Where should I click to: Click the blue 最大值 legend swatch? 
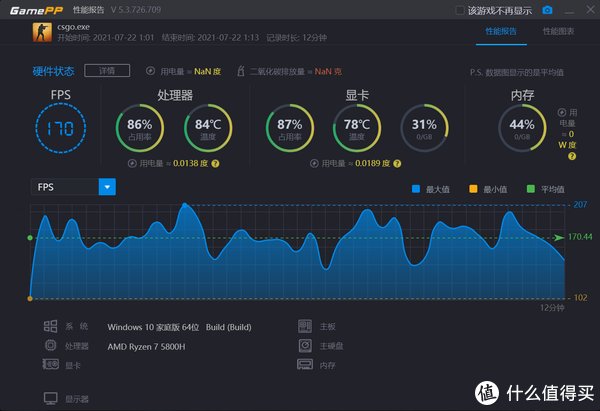[x=416, y=189]
